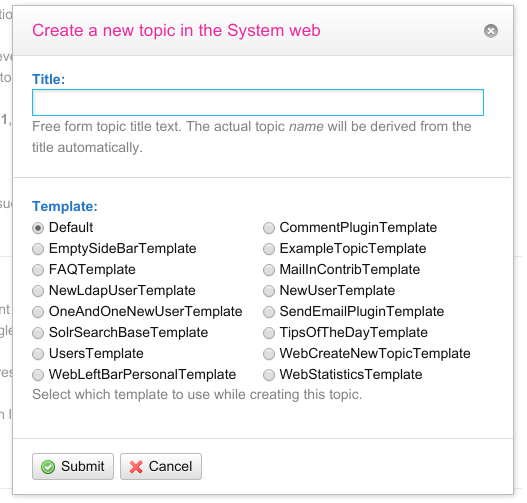
Task: Select the WebCreateNewTopicTemplate radio button
Action: 269,354
